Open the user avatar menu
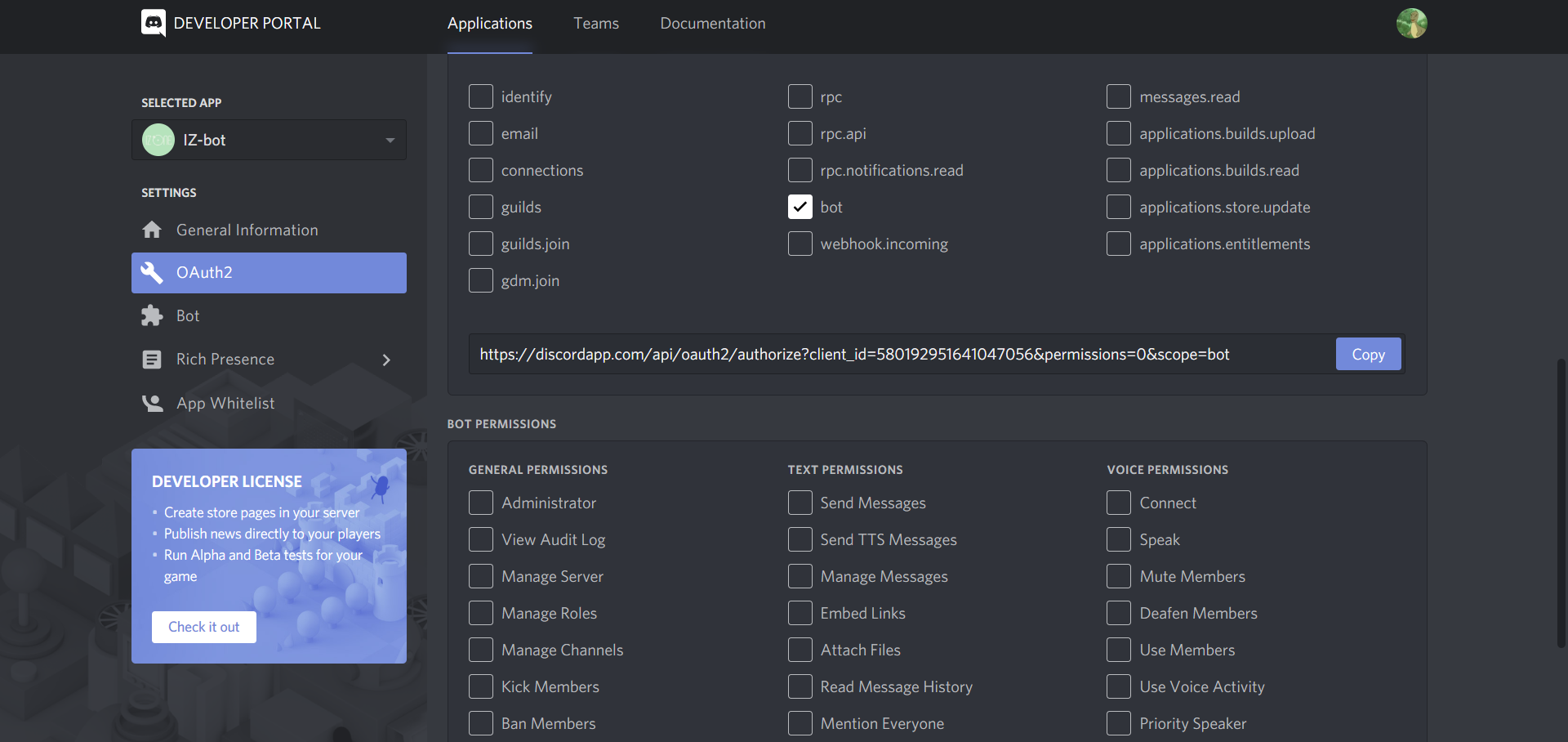Screen dimensions: 1568x742 click(x=1411, y=23)
